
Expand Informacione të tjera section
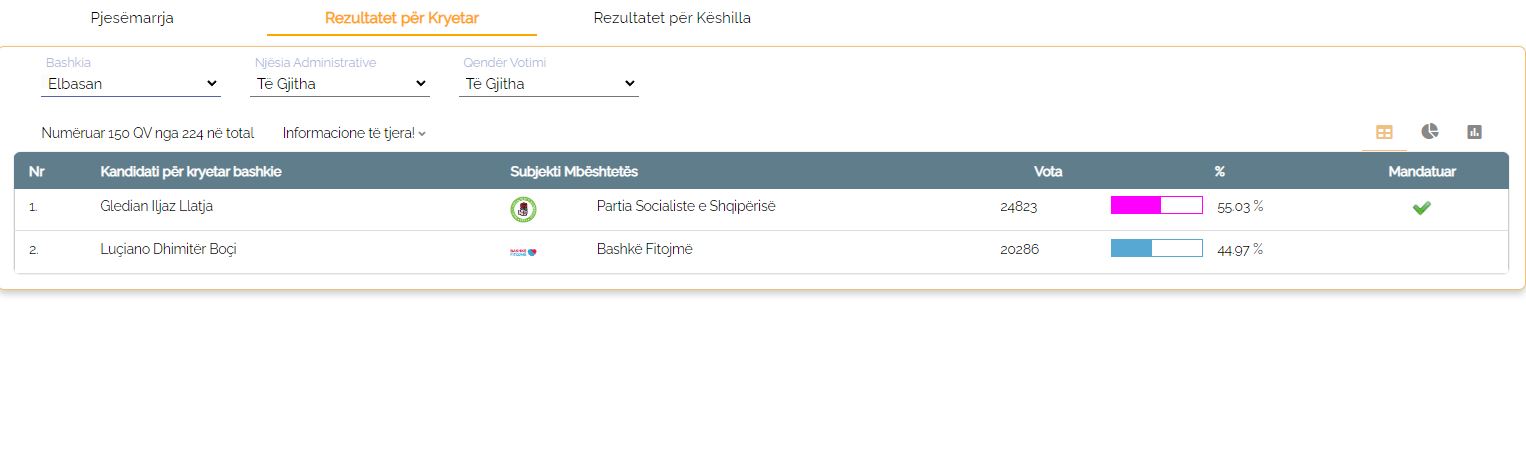(x=354, y=133)
